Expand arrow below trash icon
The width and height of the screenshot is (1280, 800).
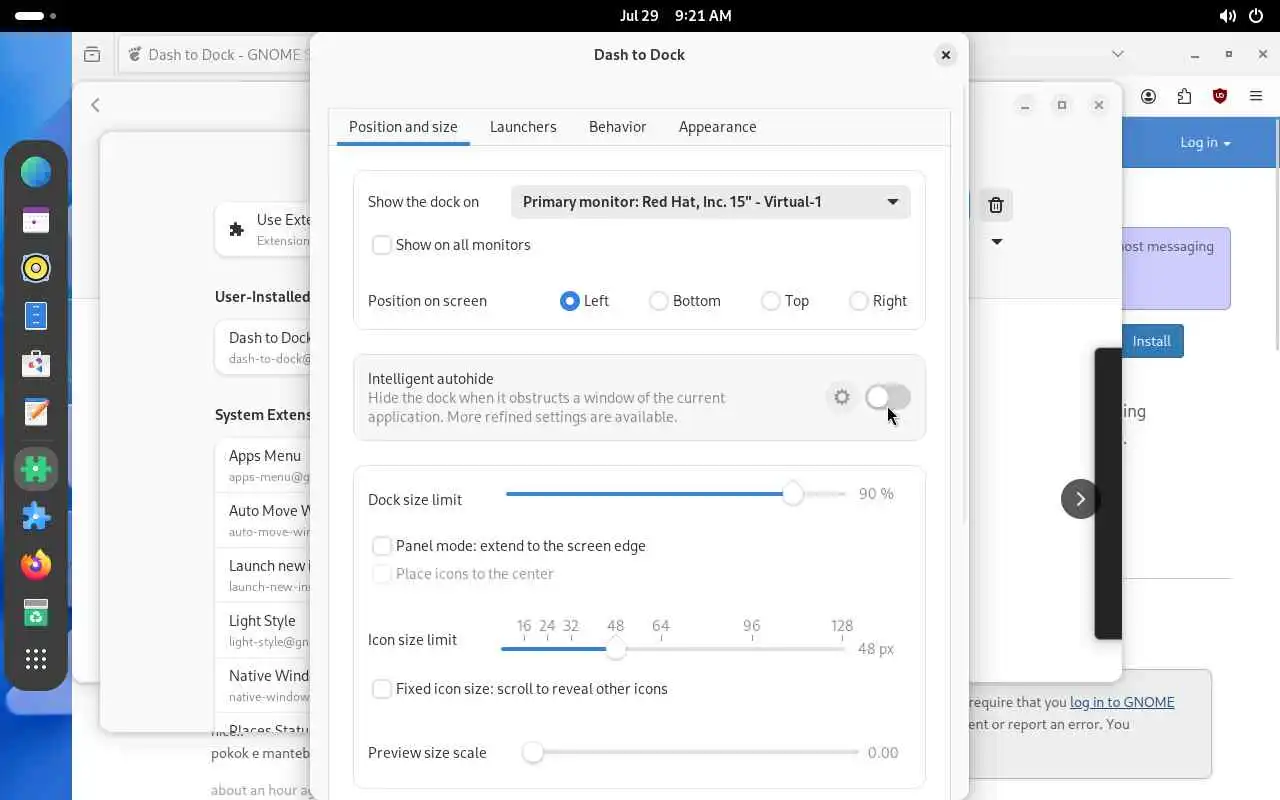(x=996, y=241)
